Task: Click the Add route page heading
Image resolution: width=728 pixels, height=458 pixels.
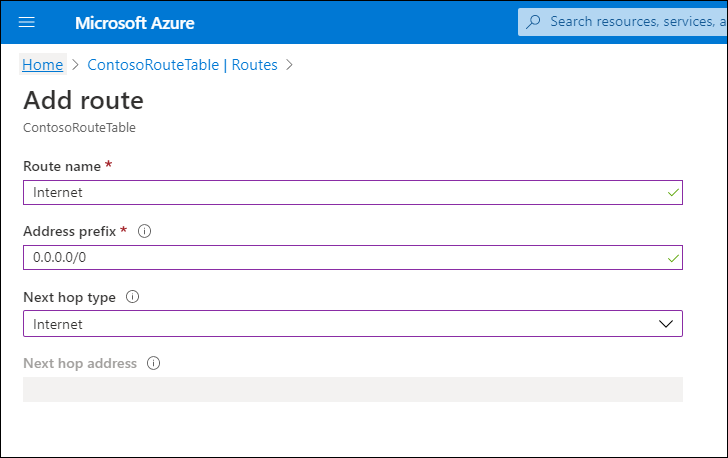Action: tap(83, 100)
